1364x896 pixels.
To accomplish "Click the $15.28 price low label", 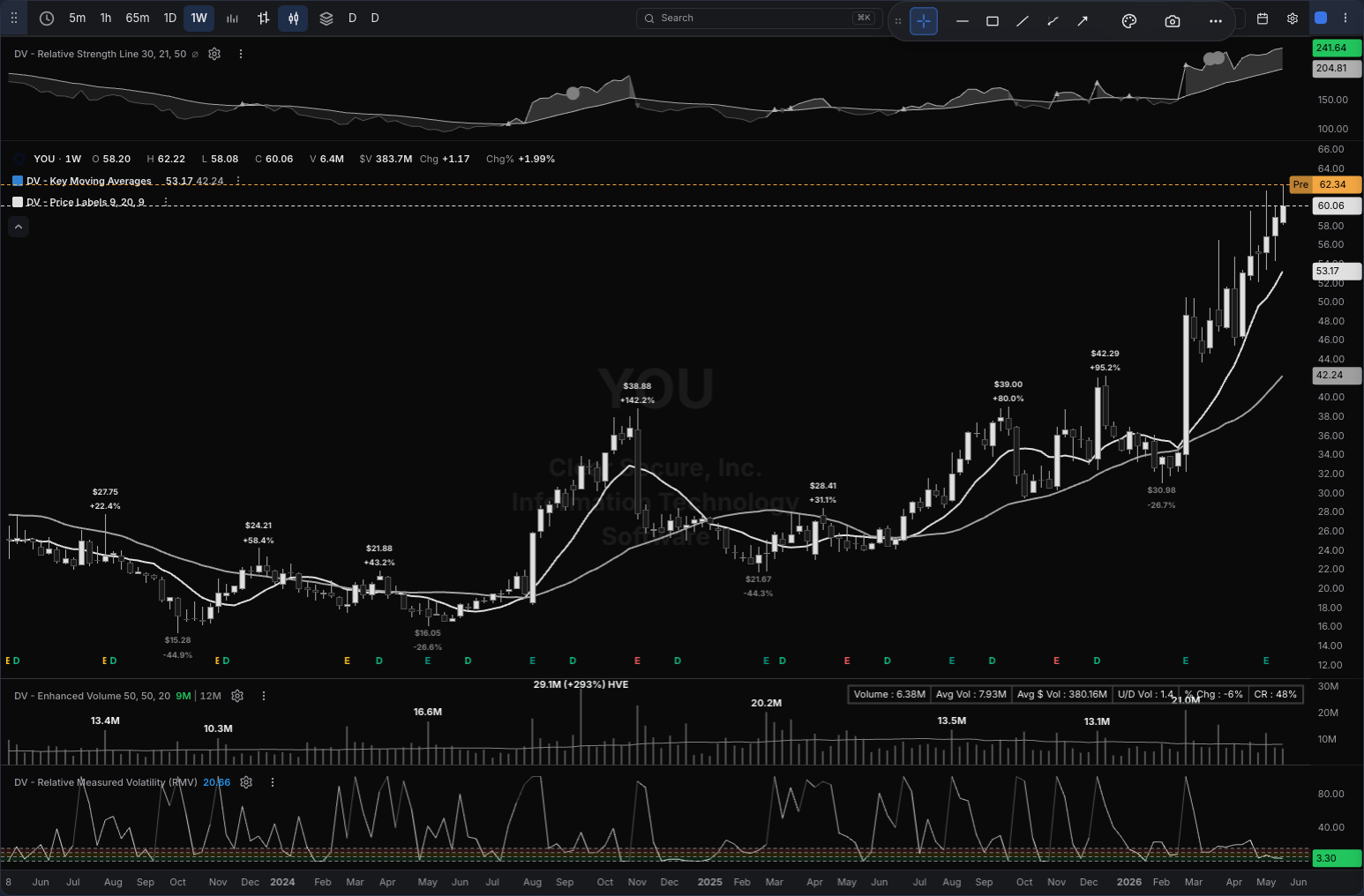I will pos(177,640).
